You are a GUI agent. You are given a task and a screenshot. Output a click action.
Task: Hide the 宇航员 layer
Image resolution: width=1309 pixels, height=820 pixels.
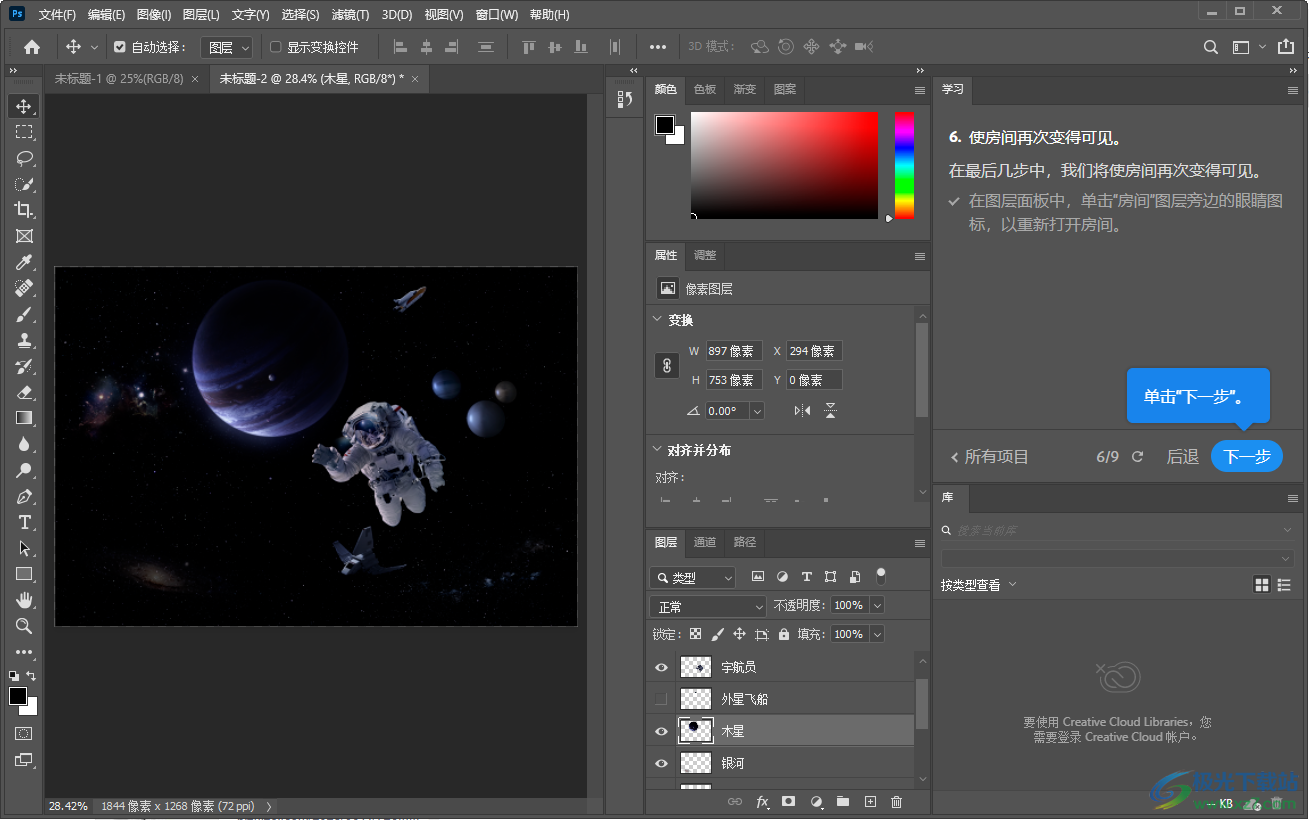tap(660, 667)
